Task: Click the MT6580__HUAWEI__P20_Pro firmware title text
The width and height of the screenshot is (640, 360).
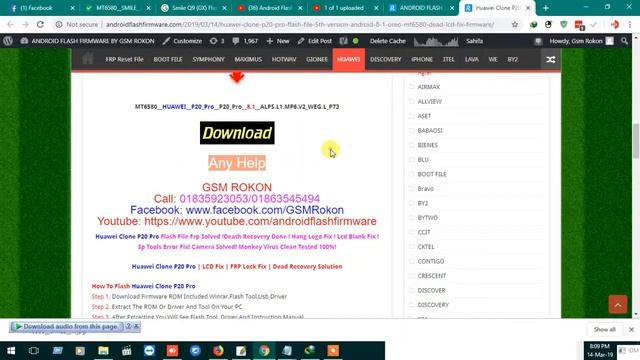Action: pyautogui.click(x=237, y=107)
